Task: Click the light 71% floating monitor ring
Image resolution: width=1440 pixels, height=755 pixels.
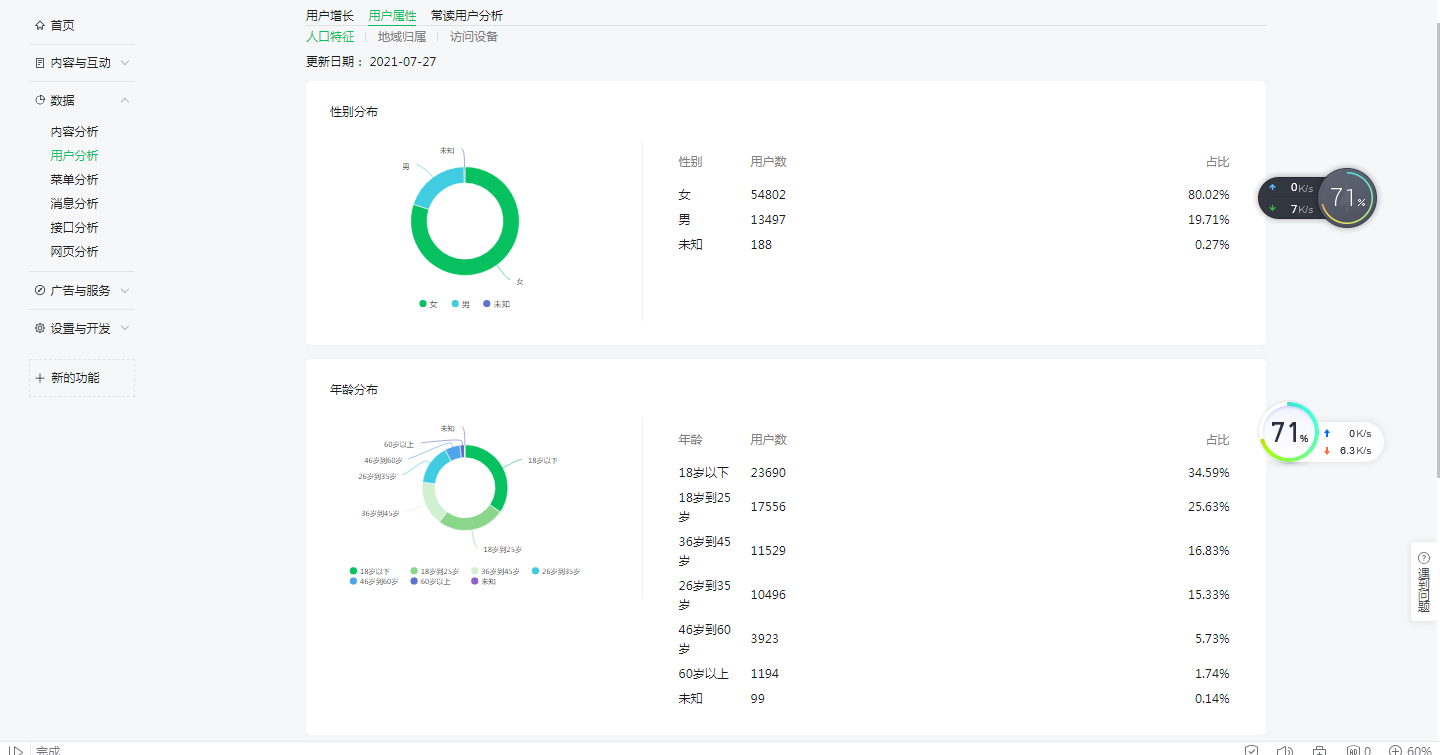Action: click(x=1289, y=432)
